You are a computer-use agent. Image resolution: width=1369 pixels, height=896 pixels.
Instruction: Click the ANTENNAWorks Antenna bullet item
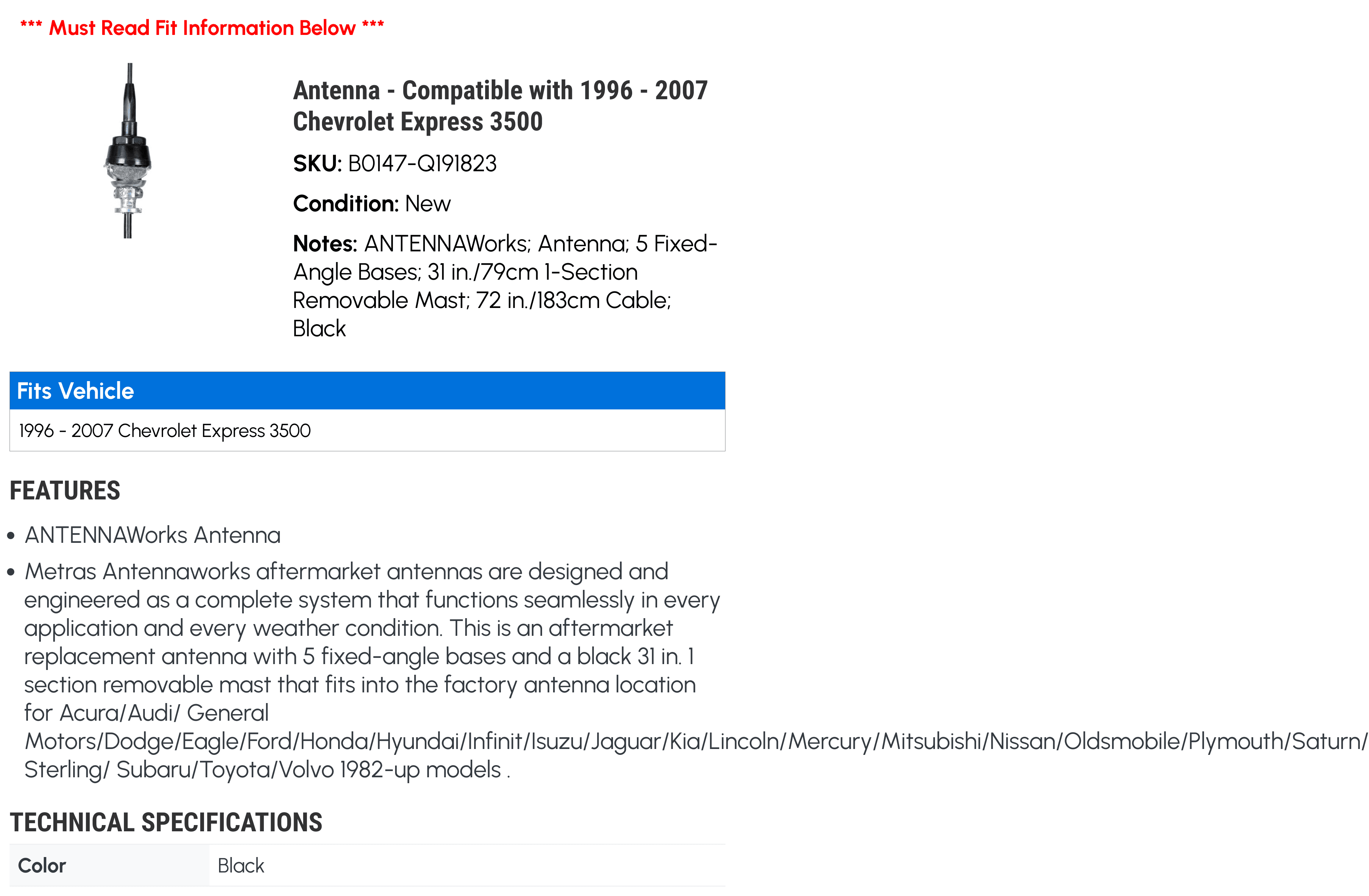(x=153, y=535)
